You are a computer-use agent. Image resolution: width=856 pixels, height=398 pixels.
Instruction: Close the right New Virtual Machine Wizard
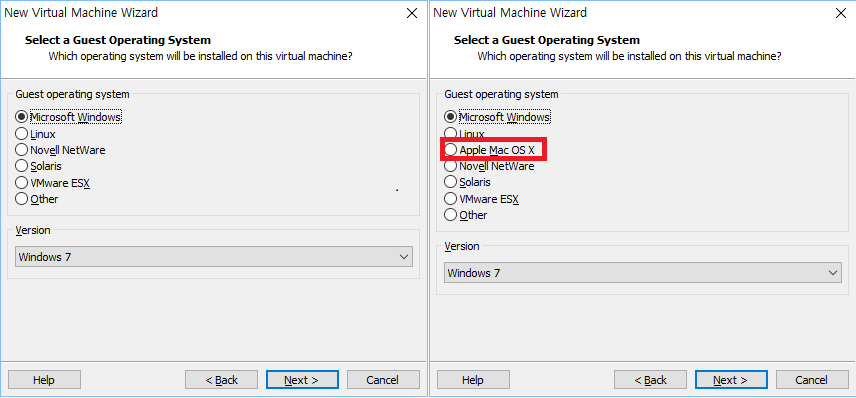841,13
